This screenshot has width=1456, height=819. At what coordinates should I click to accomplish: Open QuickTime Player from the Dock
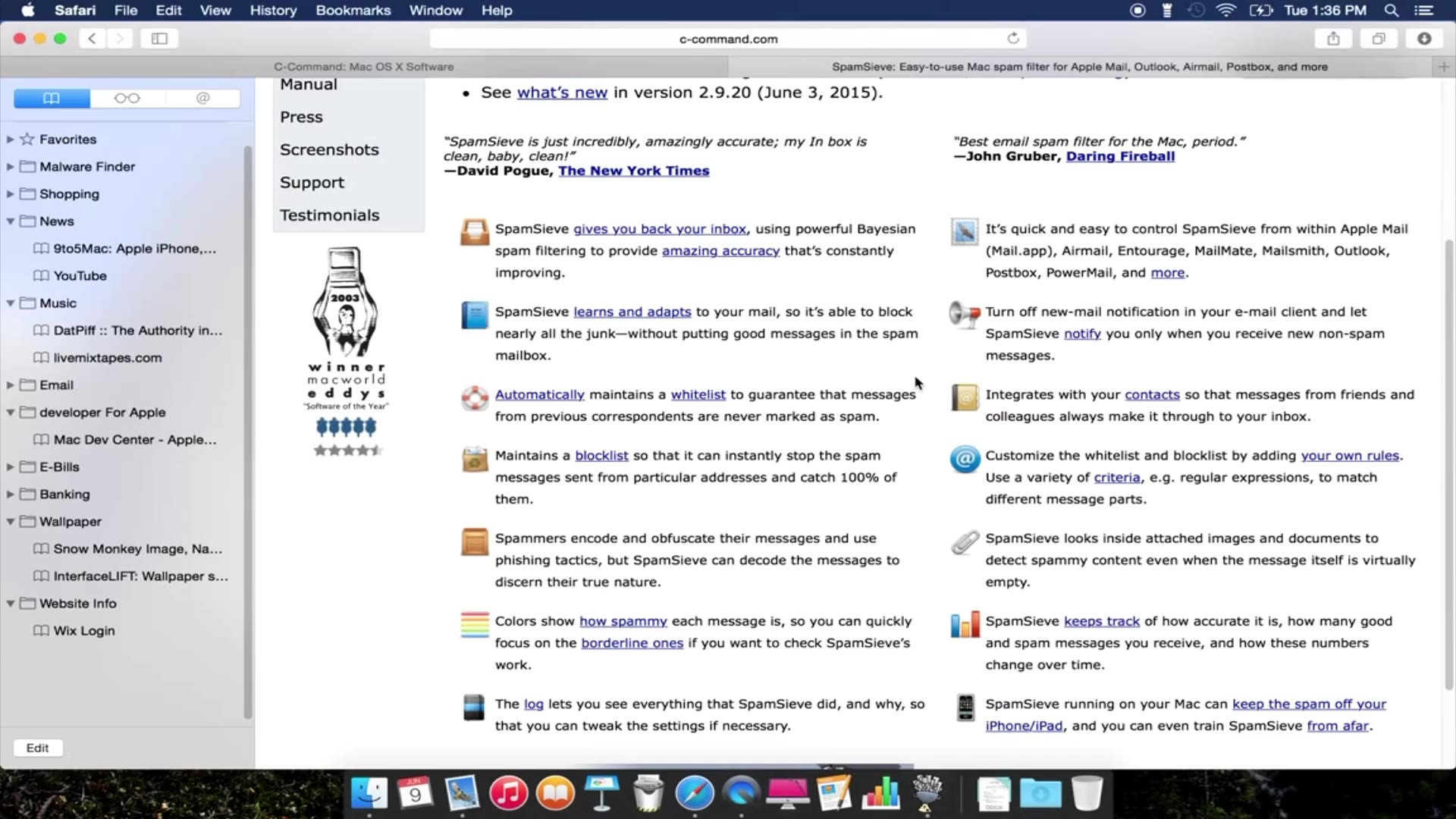tap(741, 793)
